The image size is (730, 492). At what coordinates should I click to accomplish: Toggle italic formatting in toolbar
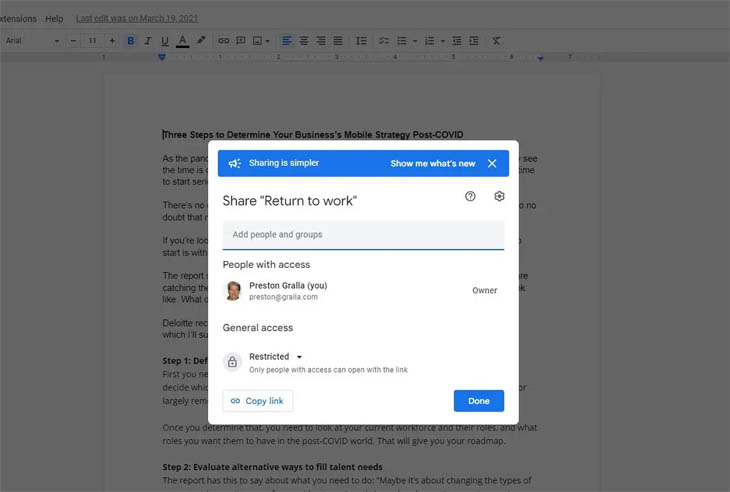(148, 41)
